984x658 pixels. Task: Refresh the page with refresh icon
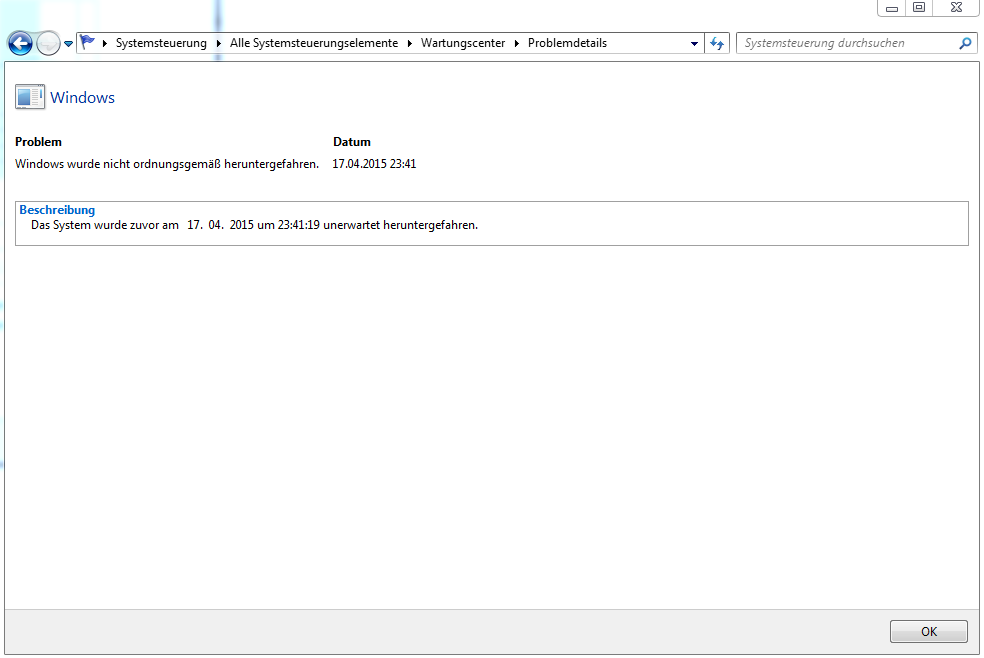(x=717, y=43)
